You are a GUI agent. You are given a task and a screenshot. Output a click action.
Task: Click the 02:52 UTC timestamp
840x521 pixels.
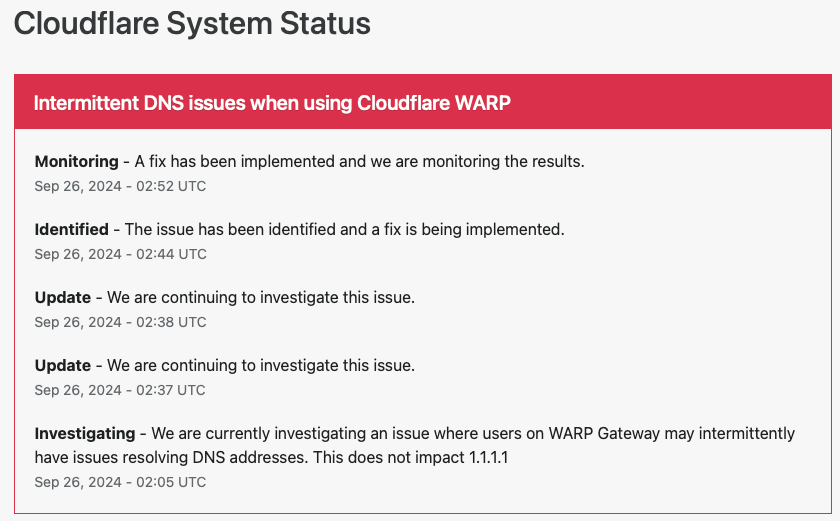120,186
